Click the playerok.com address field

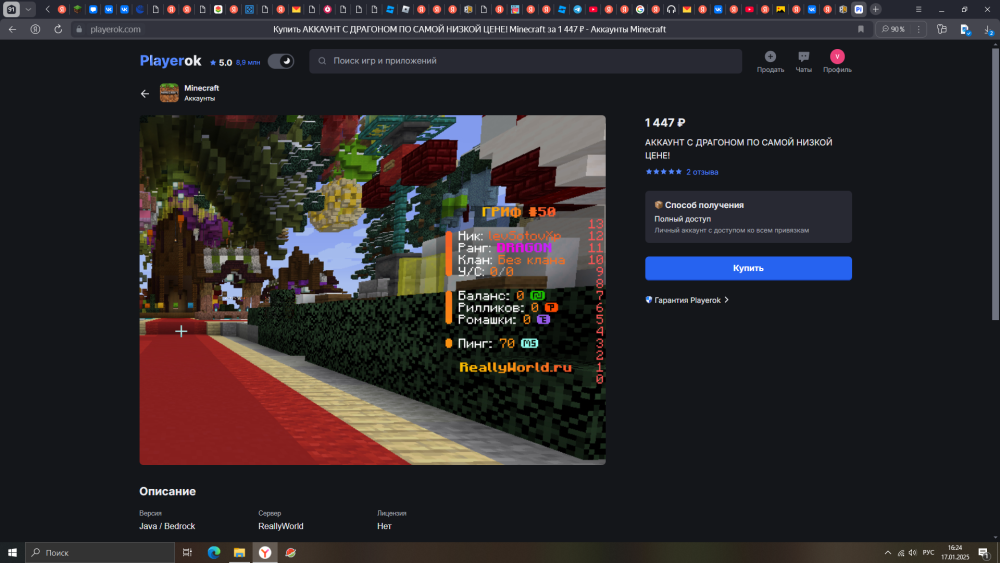pyautogui.click(x=115, y=29)
